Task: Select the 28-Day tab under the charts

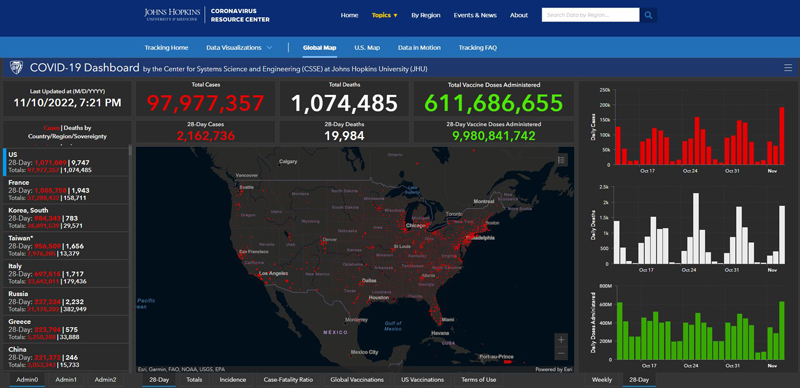Action: pos(639,380)
